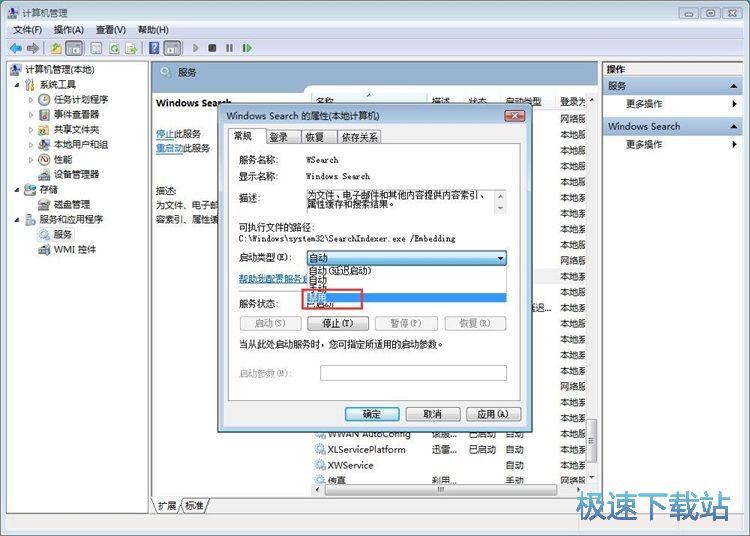Image resolution: width=750 pixels, height=536 pixels.
Task: Click the 应用(A) button
Action: click(493, 414)
